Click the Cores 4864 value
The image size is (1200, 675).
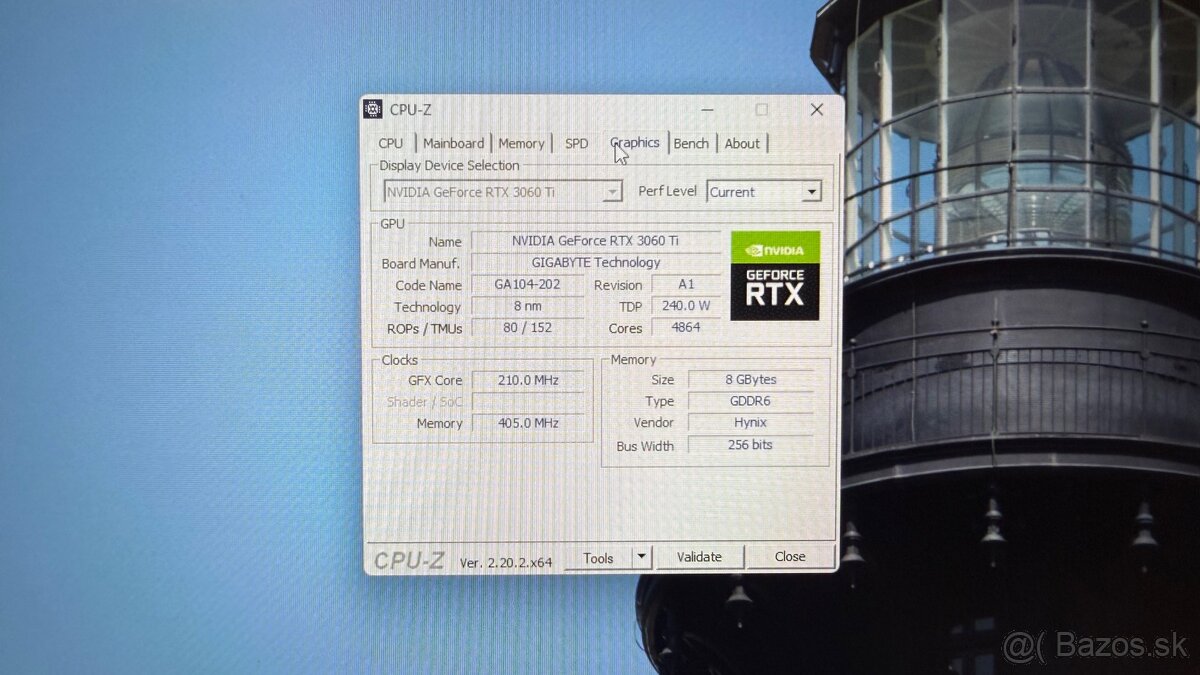[686, 327]
